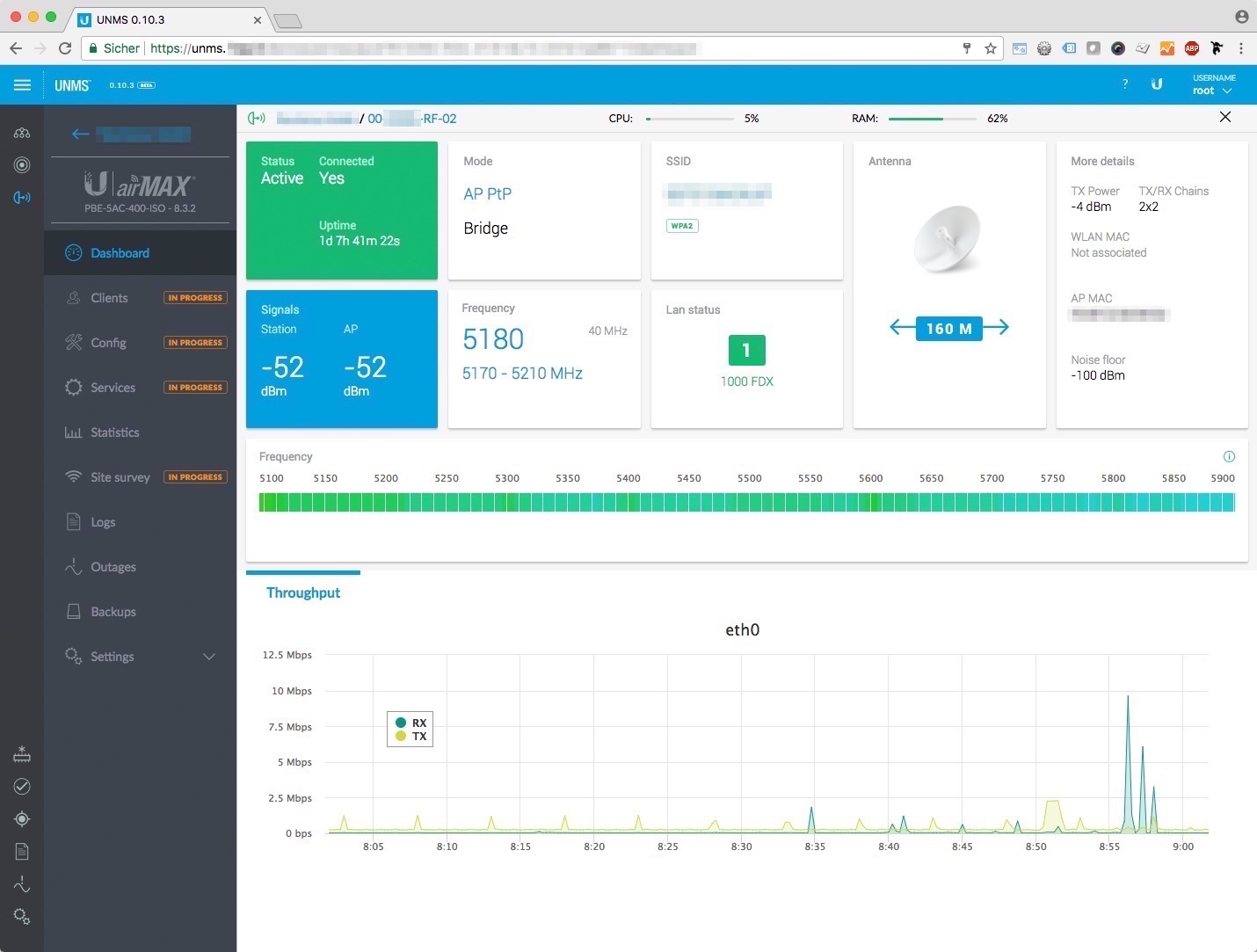Screen dimensions: 1257x952
Task: Reload the page with the browser refresh button
Action: [65, 48]
